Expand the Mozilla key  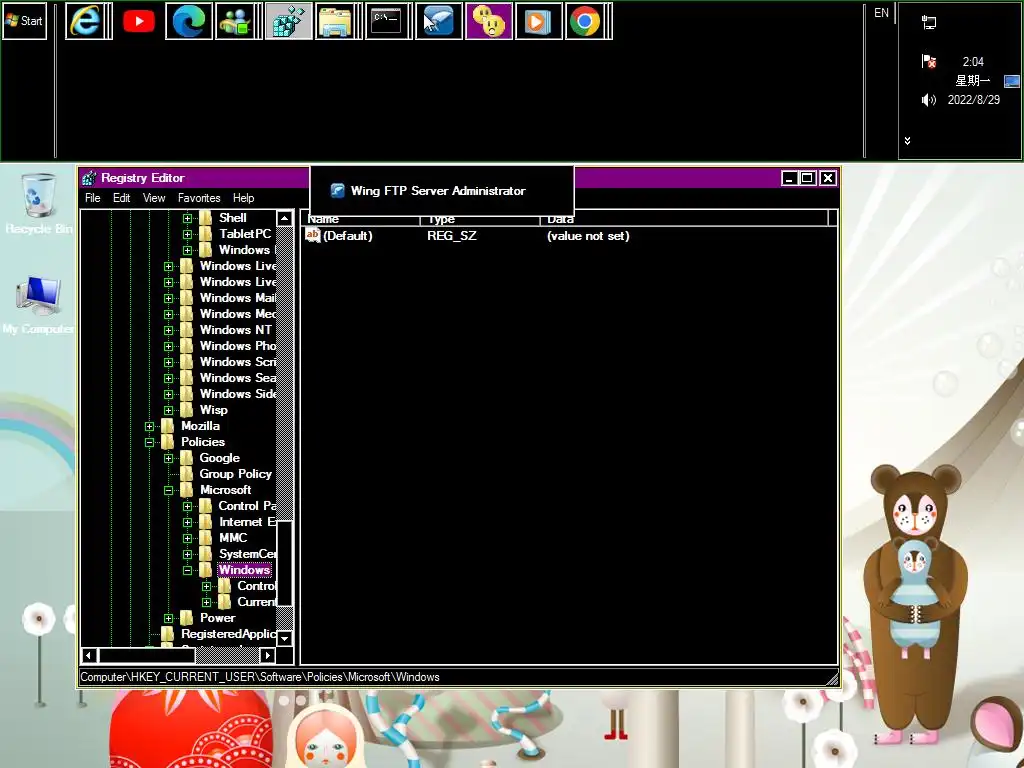(x=150, y=426)
